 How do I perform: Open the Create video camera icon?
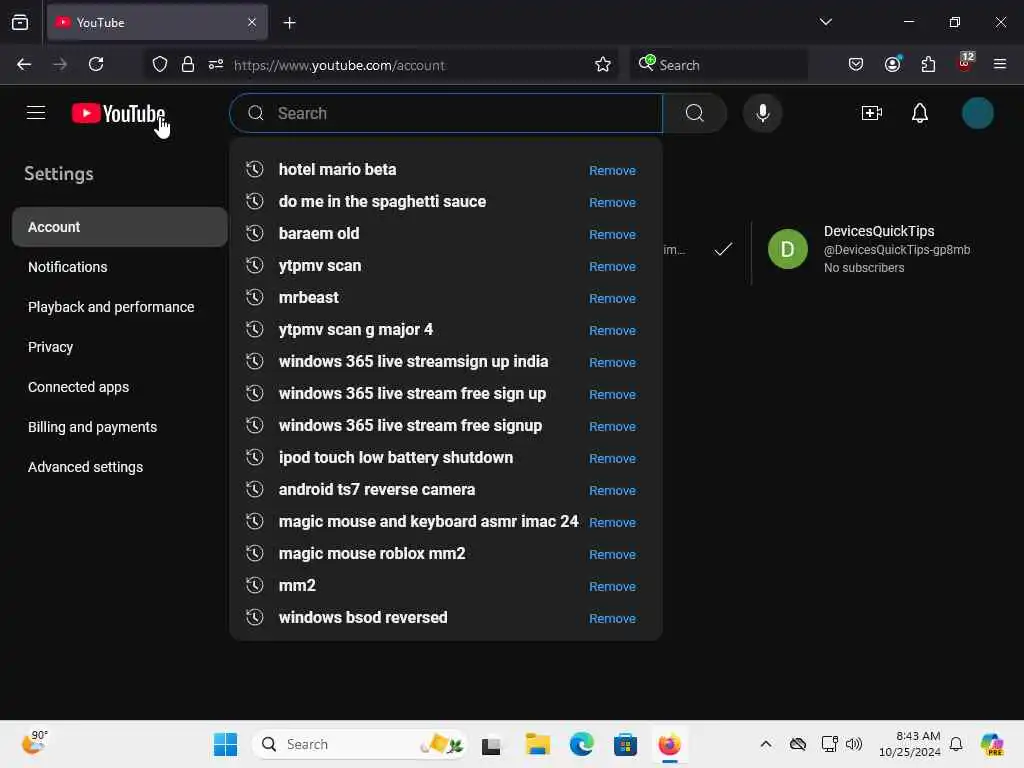coord(872,113)
